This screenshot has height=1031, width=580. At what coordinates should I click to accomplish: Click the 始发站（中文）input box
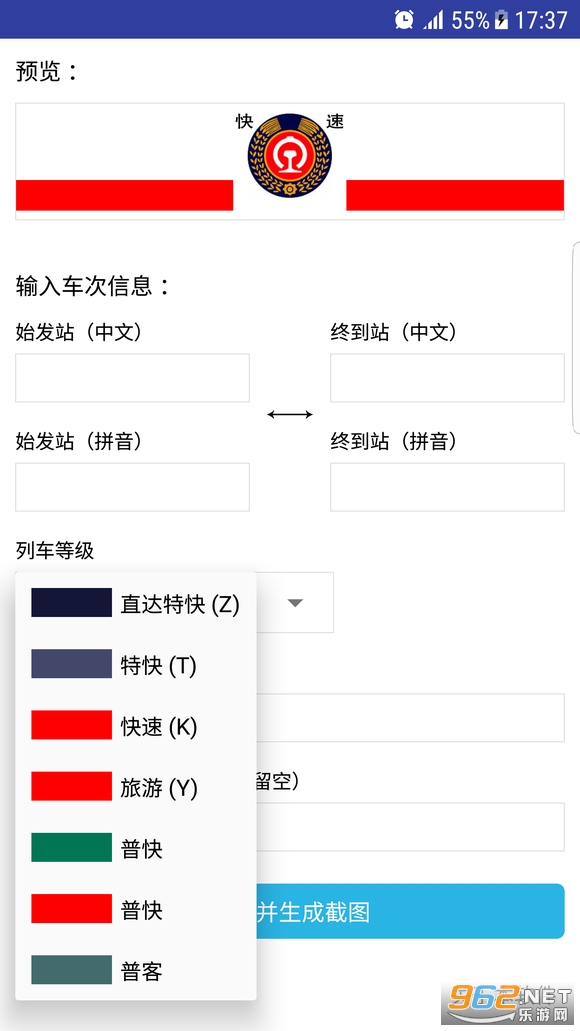tap(132, 378)
